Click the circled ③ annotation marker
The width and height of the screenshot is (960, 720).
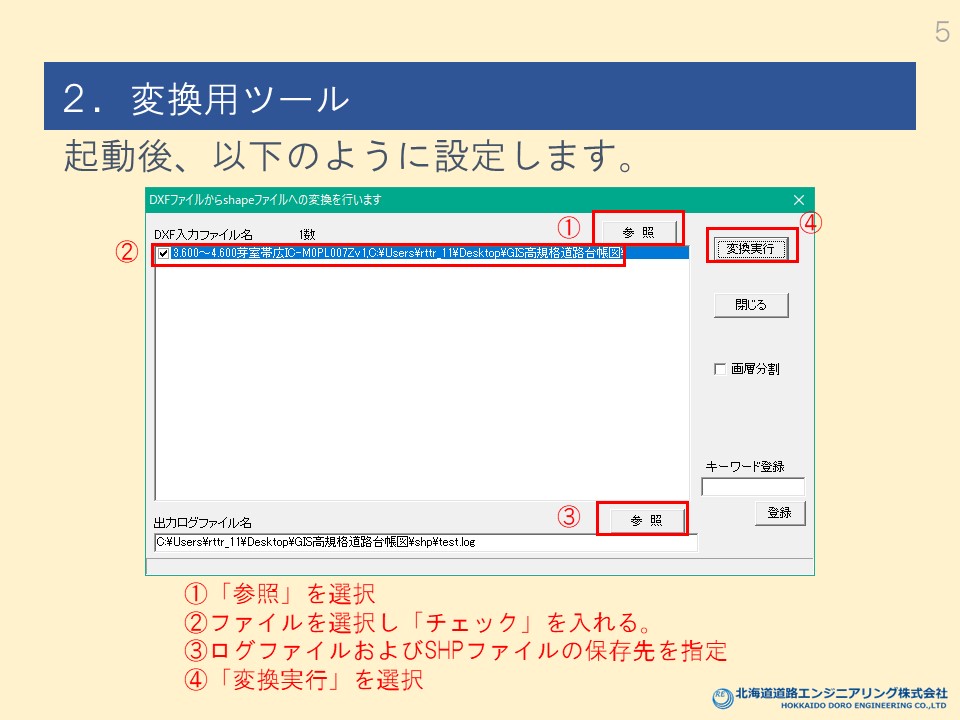tap(568, 517)
